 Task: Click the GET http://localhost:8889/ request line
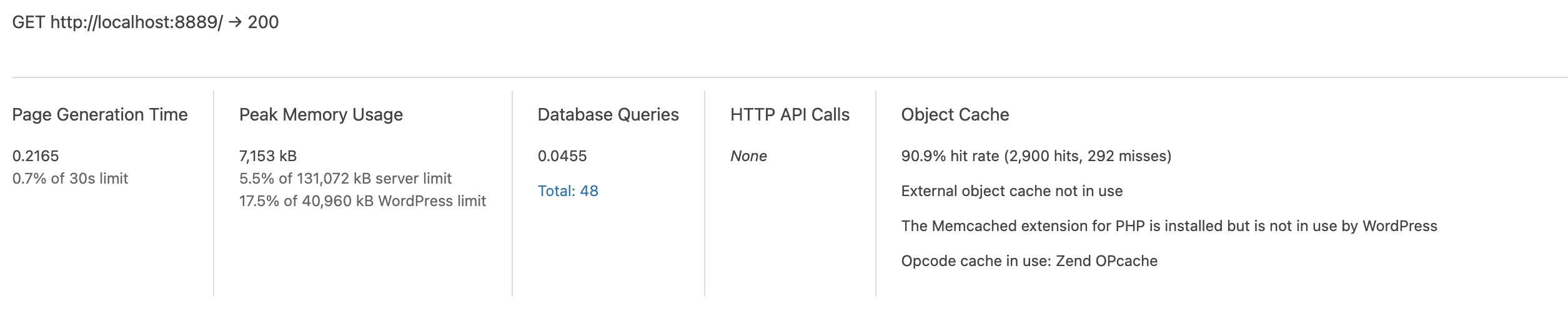[x=145, y=22]
